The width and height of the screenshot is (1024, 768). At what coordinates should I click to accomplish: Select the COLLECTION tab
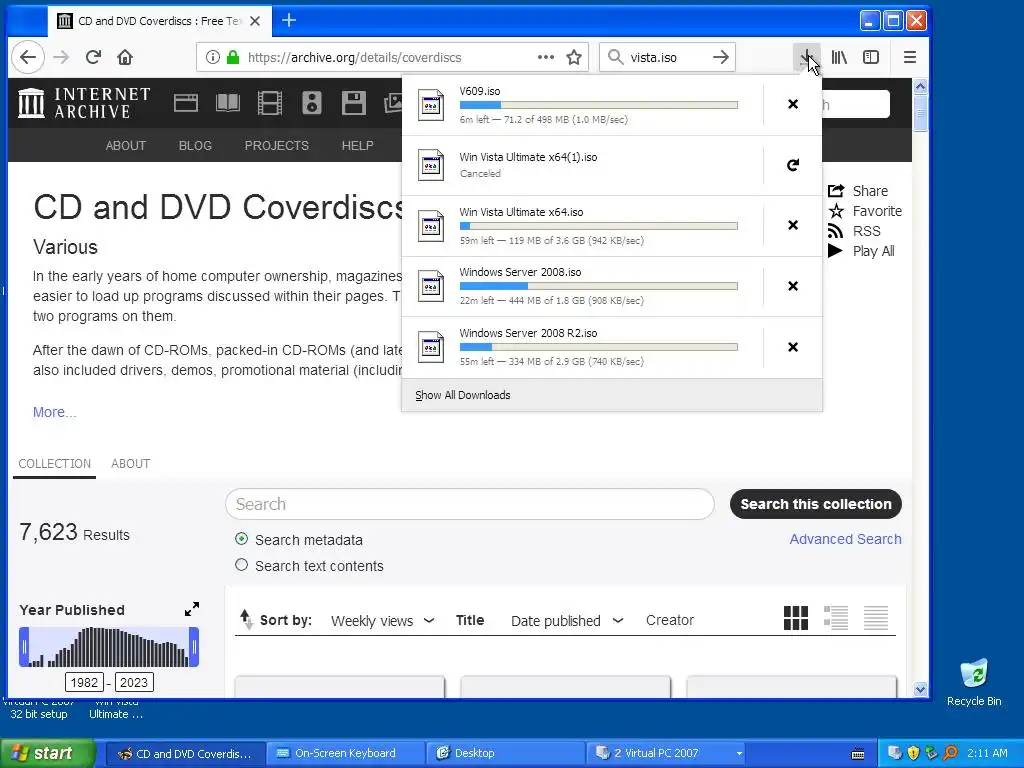click(x=54, y=464)
